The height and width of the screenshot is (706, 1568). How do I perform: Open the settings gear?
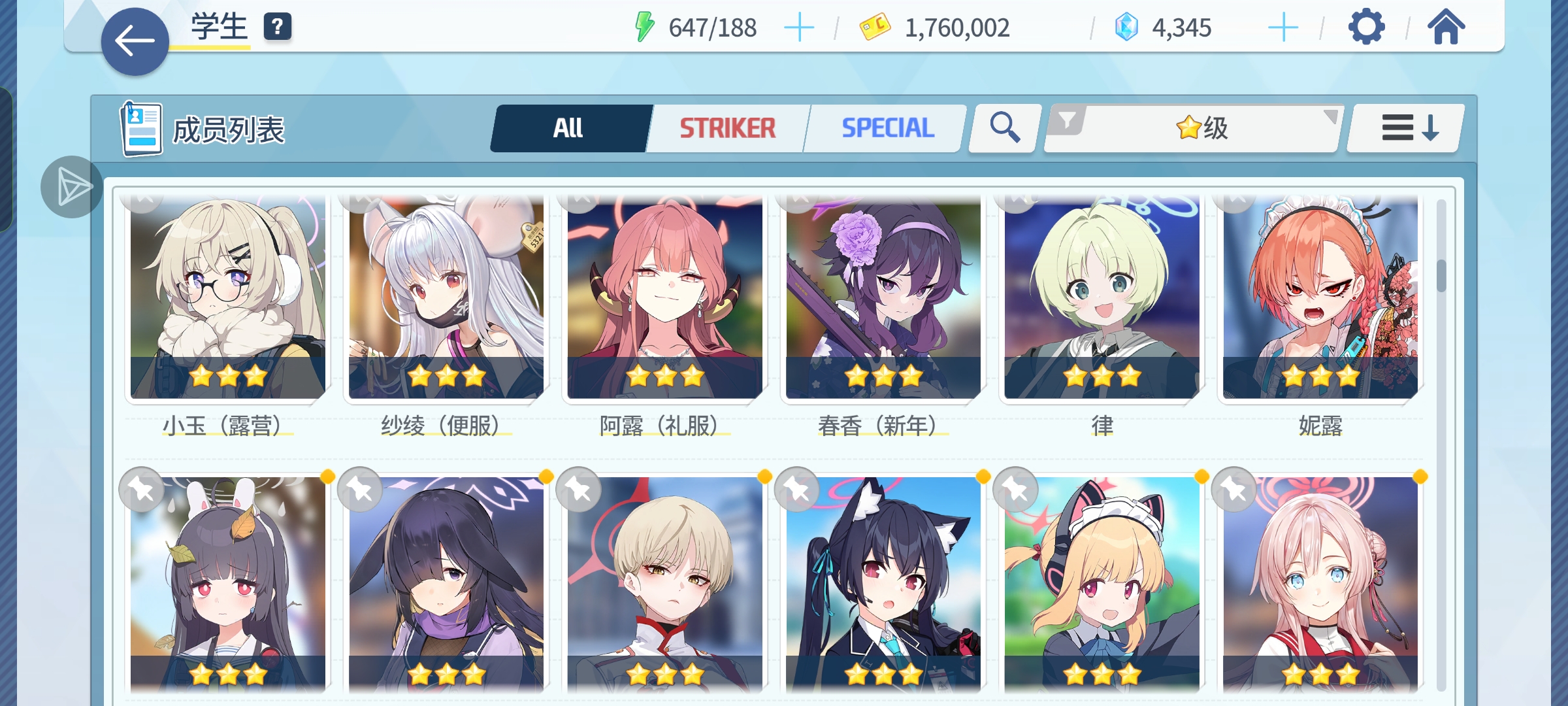[x=1366, y=27]
